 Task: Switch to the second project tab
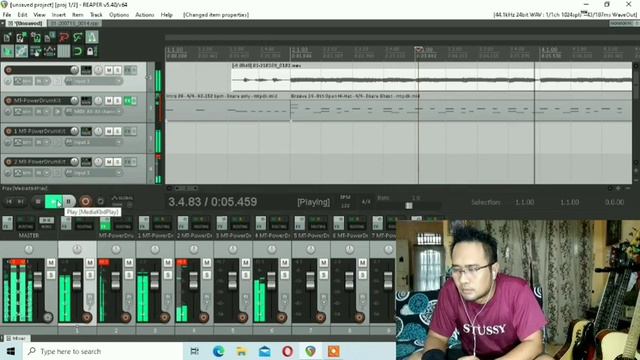tap(75, 24)
